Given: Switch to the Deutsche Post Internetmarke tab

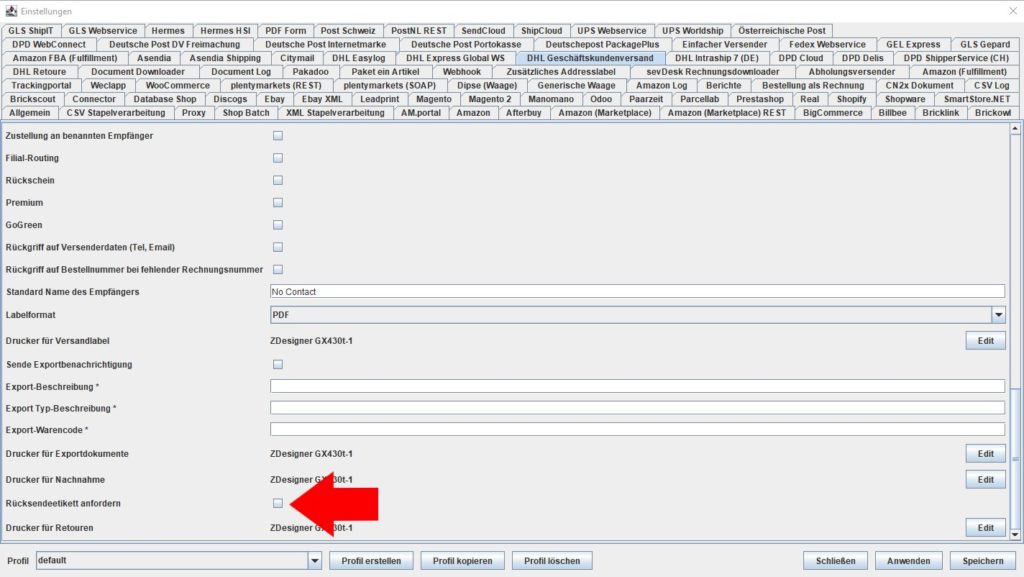Looking at the screenshot, I should 325,44.
